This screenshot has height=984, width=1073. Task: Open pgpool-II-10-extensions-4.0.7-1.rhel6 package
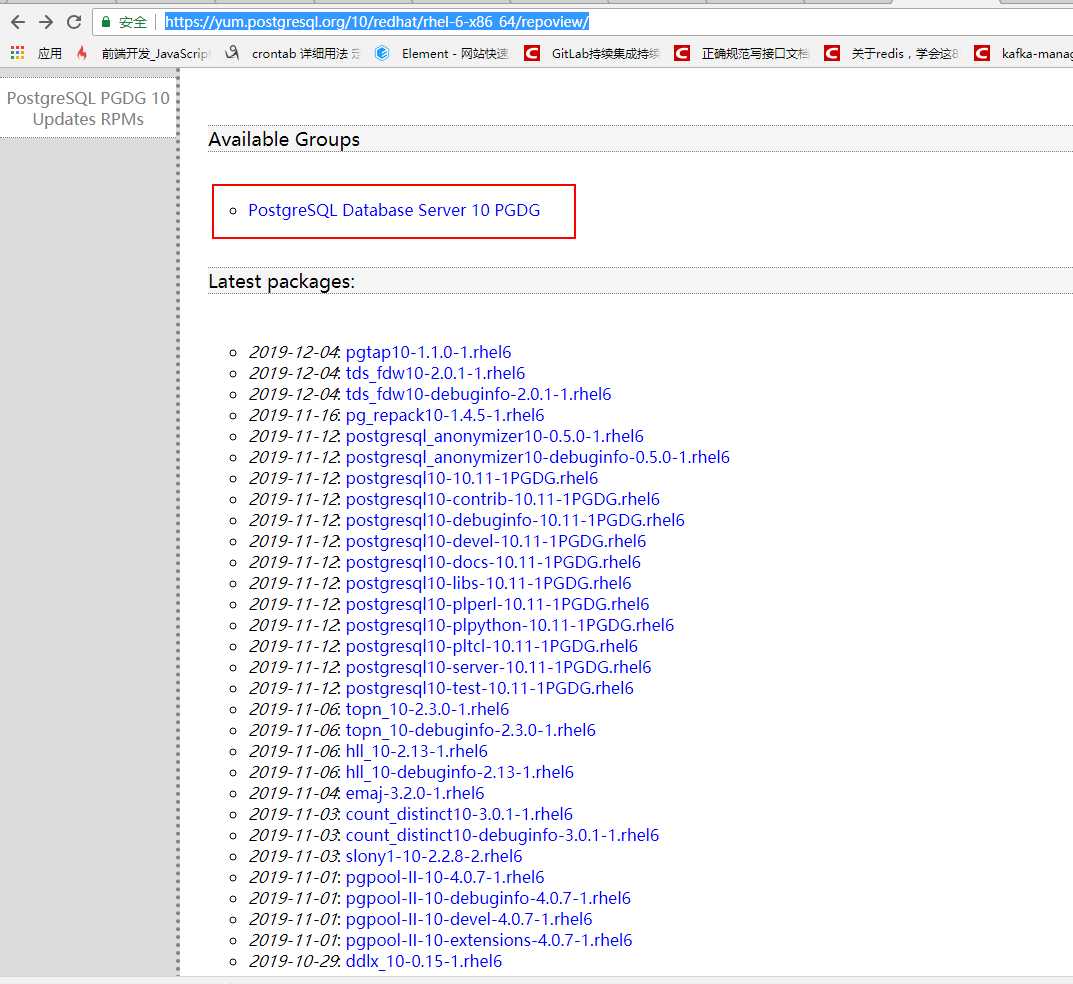click(x=489, y=940)
